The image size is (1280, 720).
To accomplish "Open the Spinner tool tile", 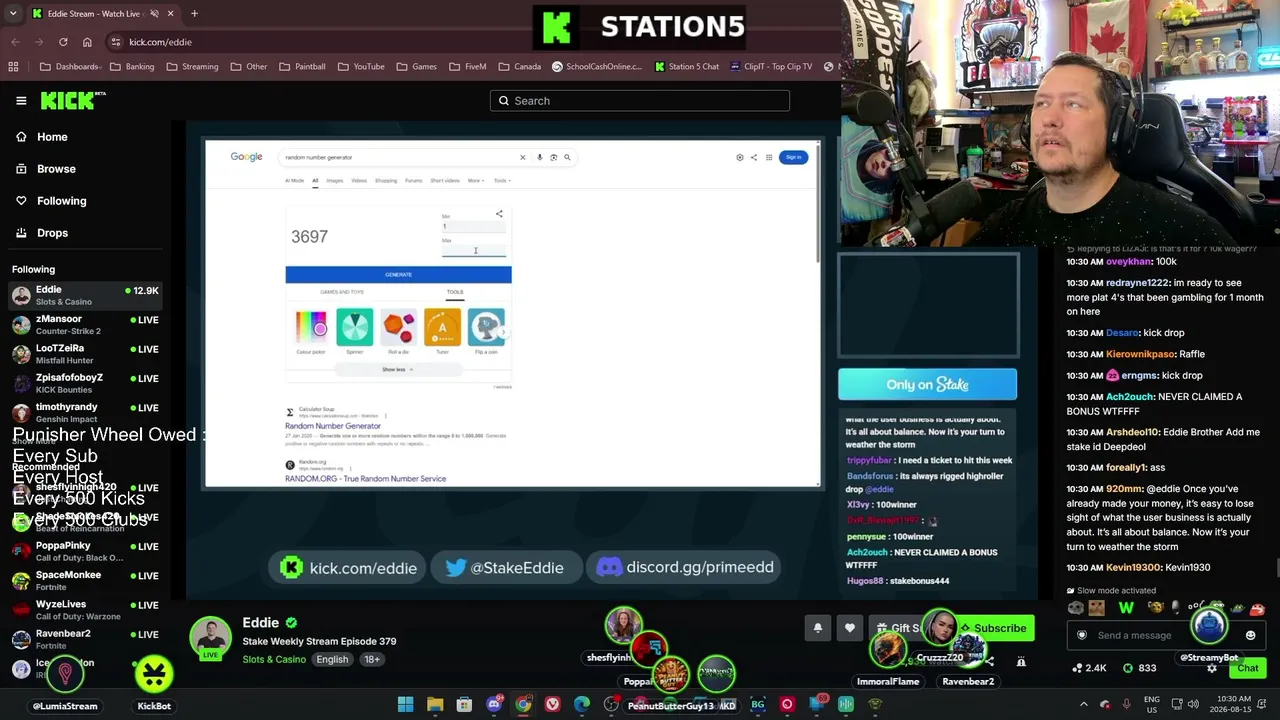I will pyautogui.click(x=354, y=331).
